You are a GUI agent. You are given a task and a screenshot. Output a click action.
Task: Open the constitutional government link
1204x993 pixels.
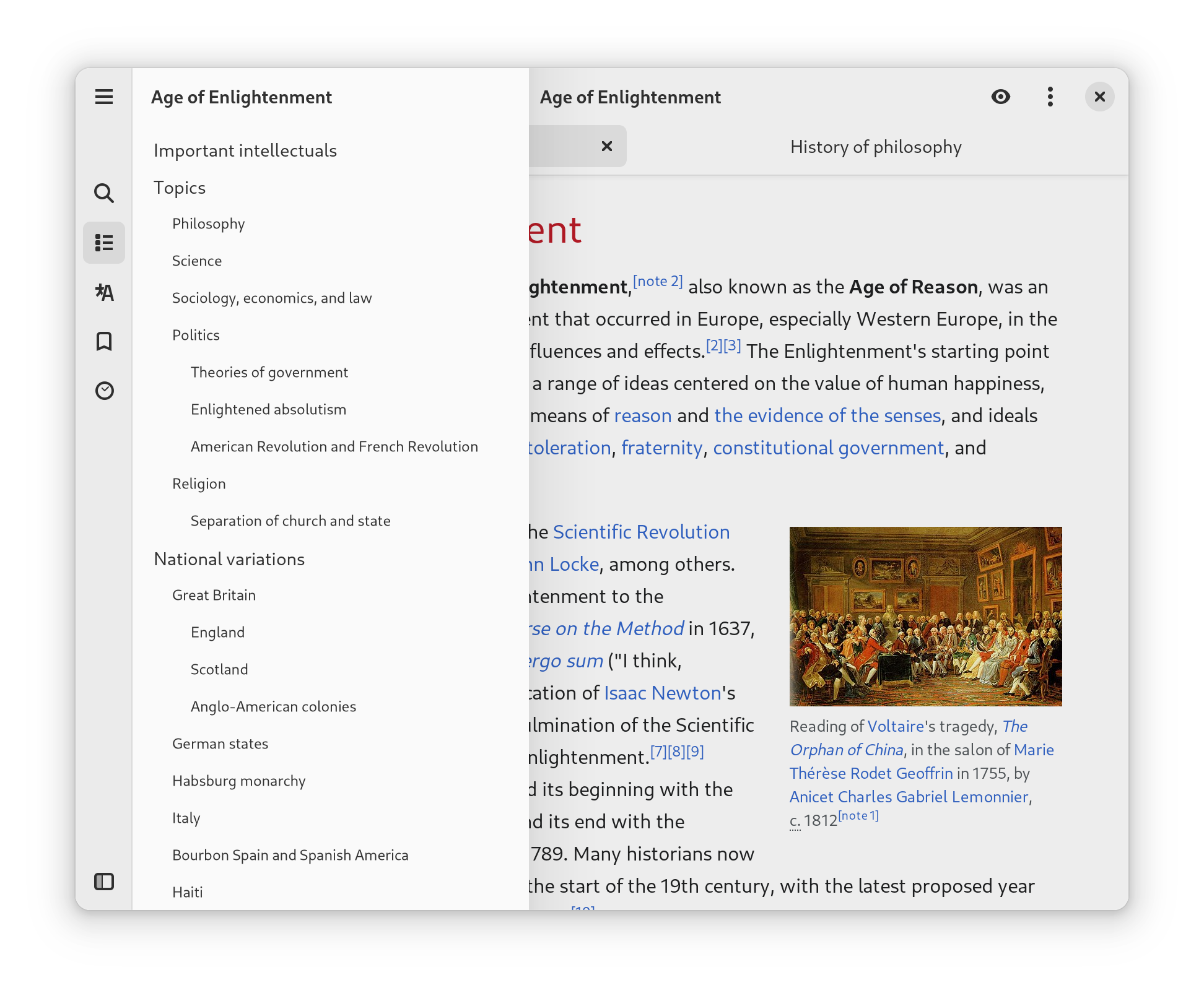click(828, 448)
